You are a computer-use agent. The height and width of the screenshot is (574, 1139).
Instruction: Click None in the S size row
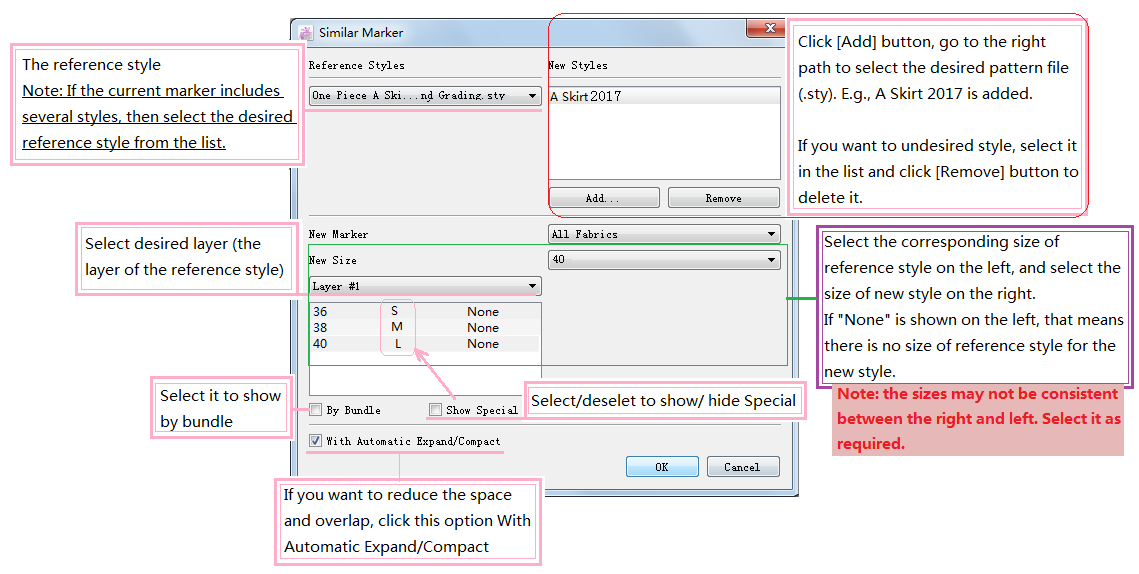click(482, 312)
